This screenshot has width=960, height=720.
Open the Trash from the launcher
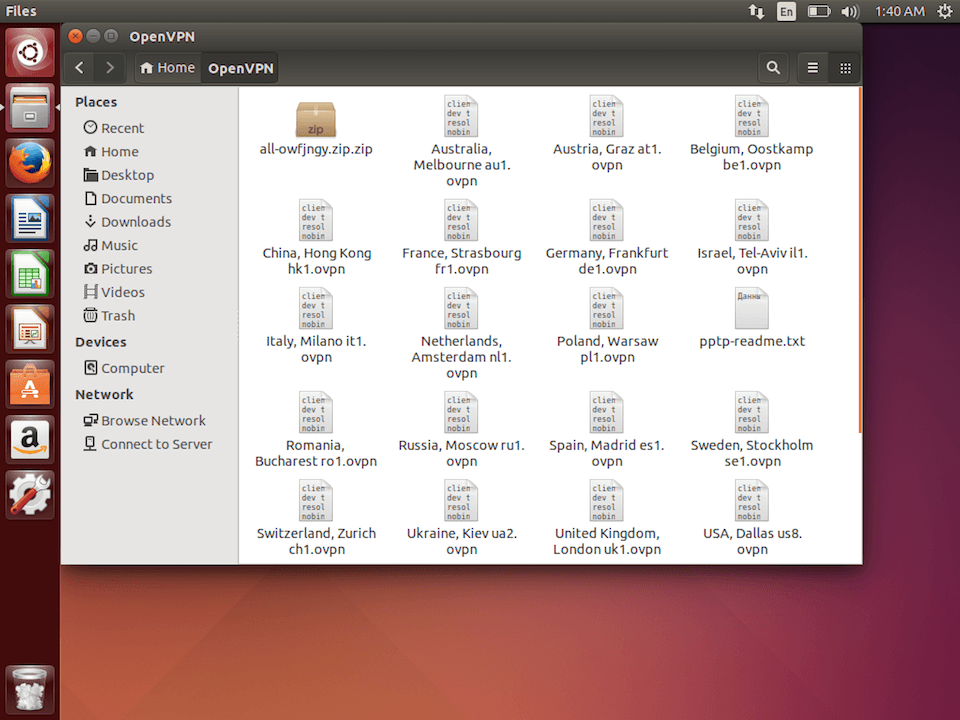[30, 688]
